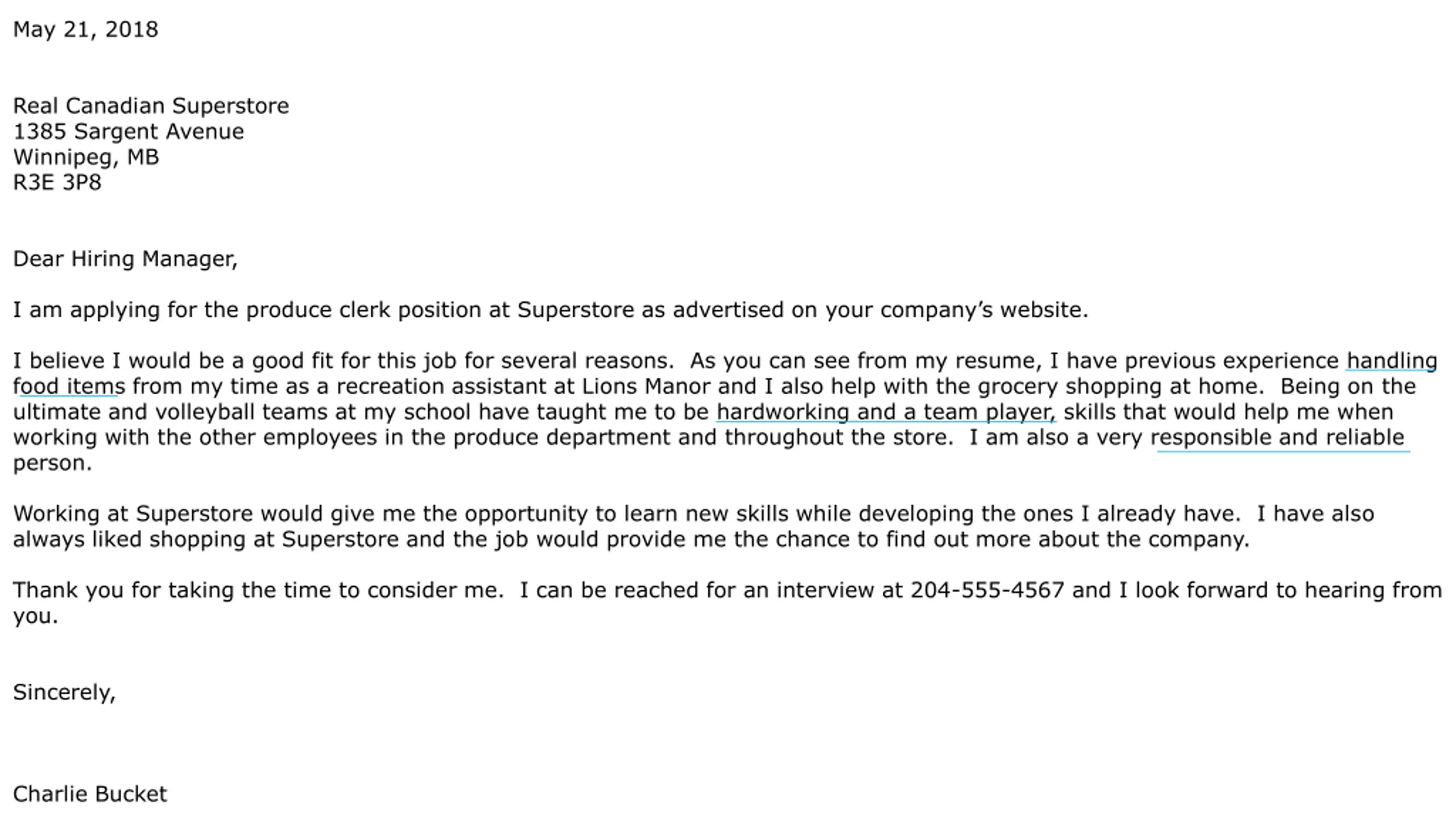Click underlined hardworking and a team player

click(x=886, y=412)
